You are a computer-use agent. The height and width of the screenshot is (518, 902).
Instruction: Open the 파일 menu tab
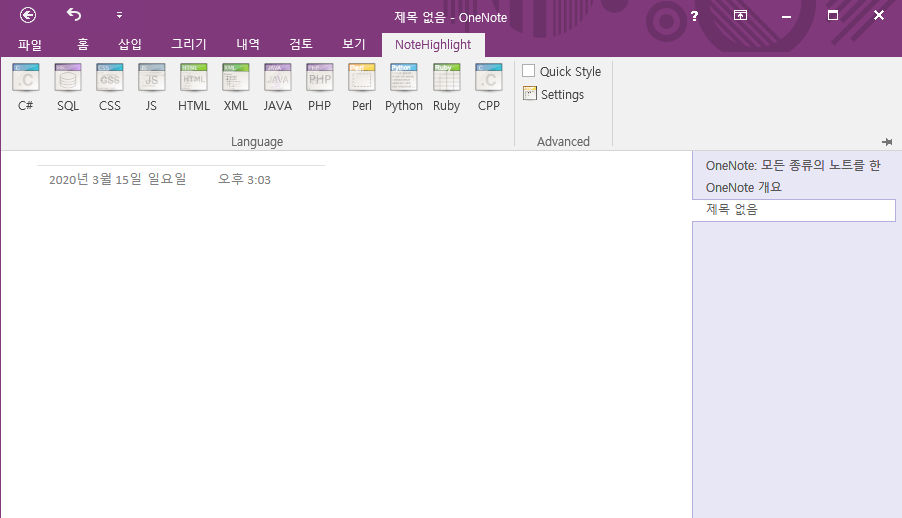point(30,44)
